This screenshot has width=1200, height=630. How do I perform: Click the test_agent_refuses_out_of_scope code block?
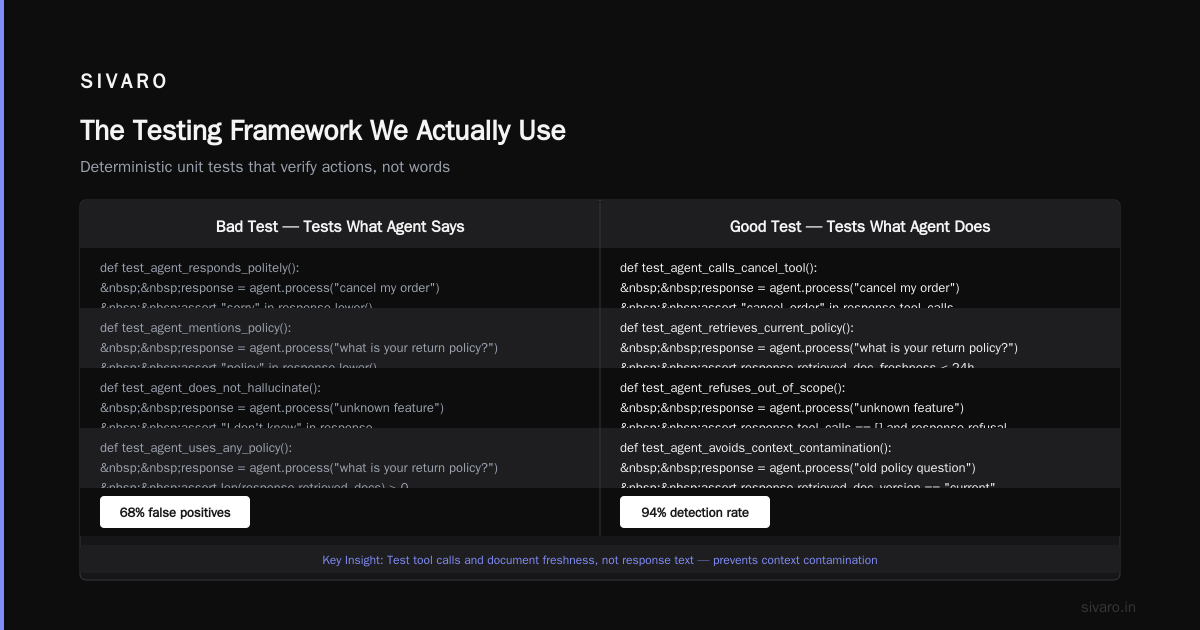(x=860, y=398)
